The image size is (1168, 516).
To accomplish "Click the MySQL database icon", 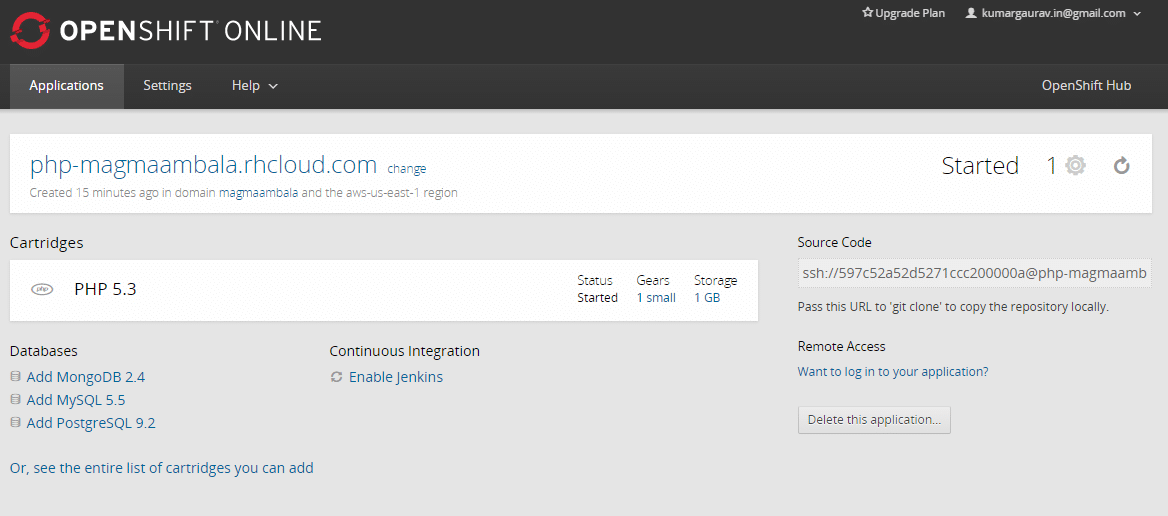I will pos(16,400).
